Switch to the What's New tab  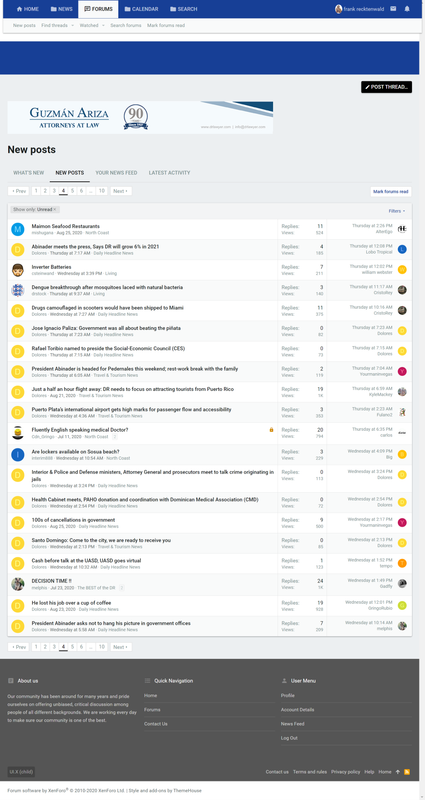[29, 173]
